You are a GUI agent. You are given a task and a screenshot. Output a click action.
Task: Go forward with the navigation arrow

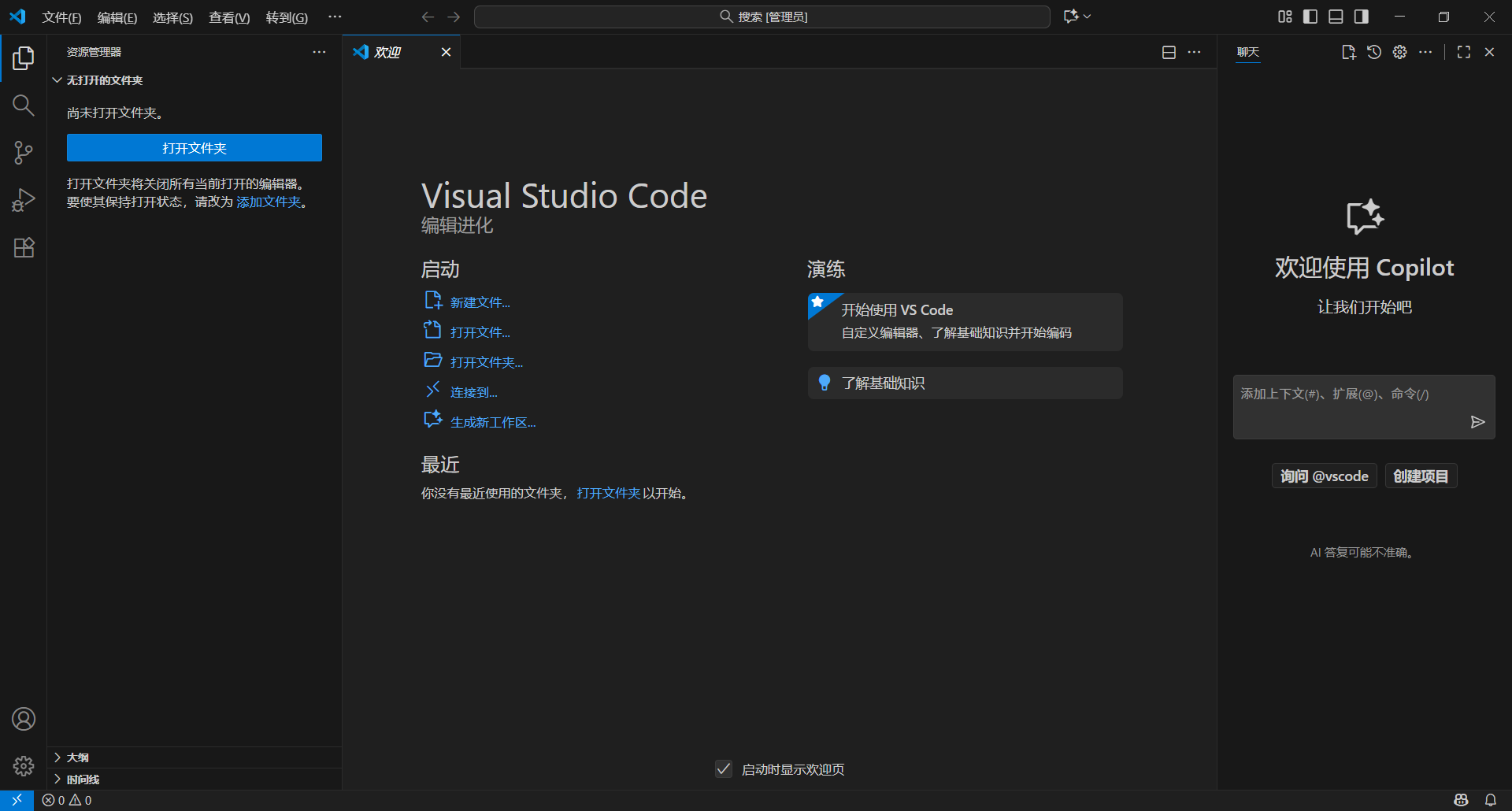(x=454, y=17)
